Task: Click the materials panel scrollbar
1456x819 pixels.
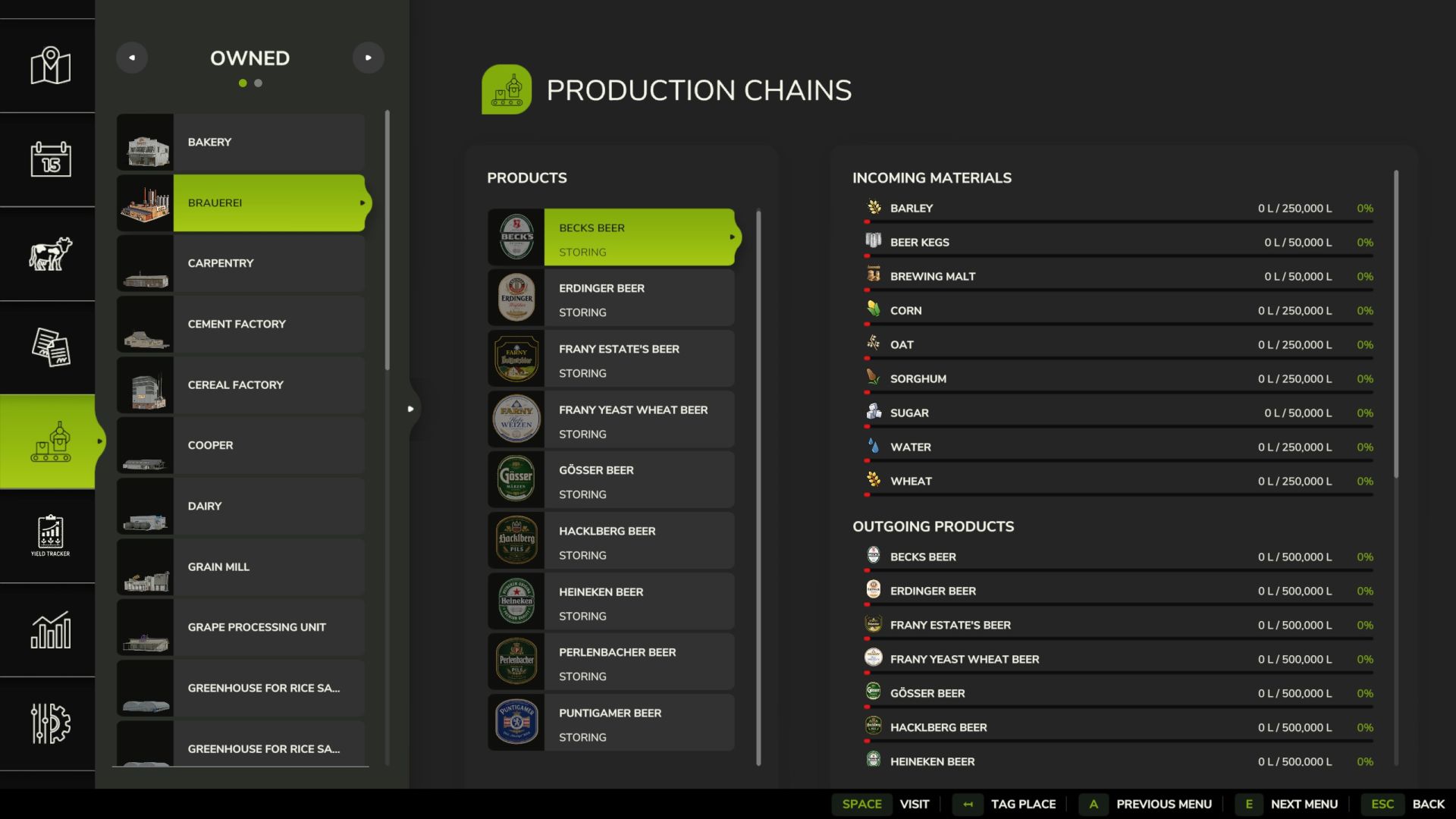Action: tap(1396, 325)
